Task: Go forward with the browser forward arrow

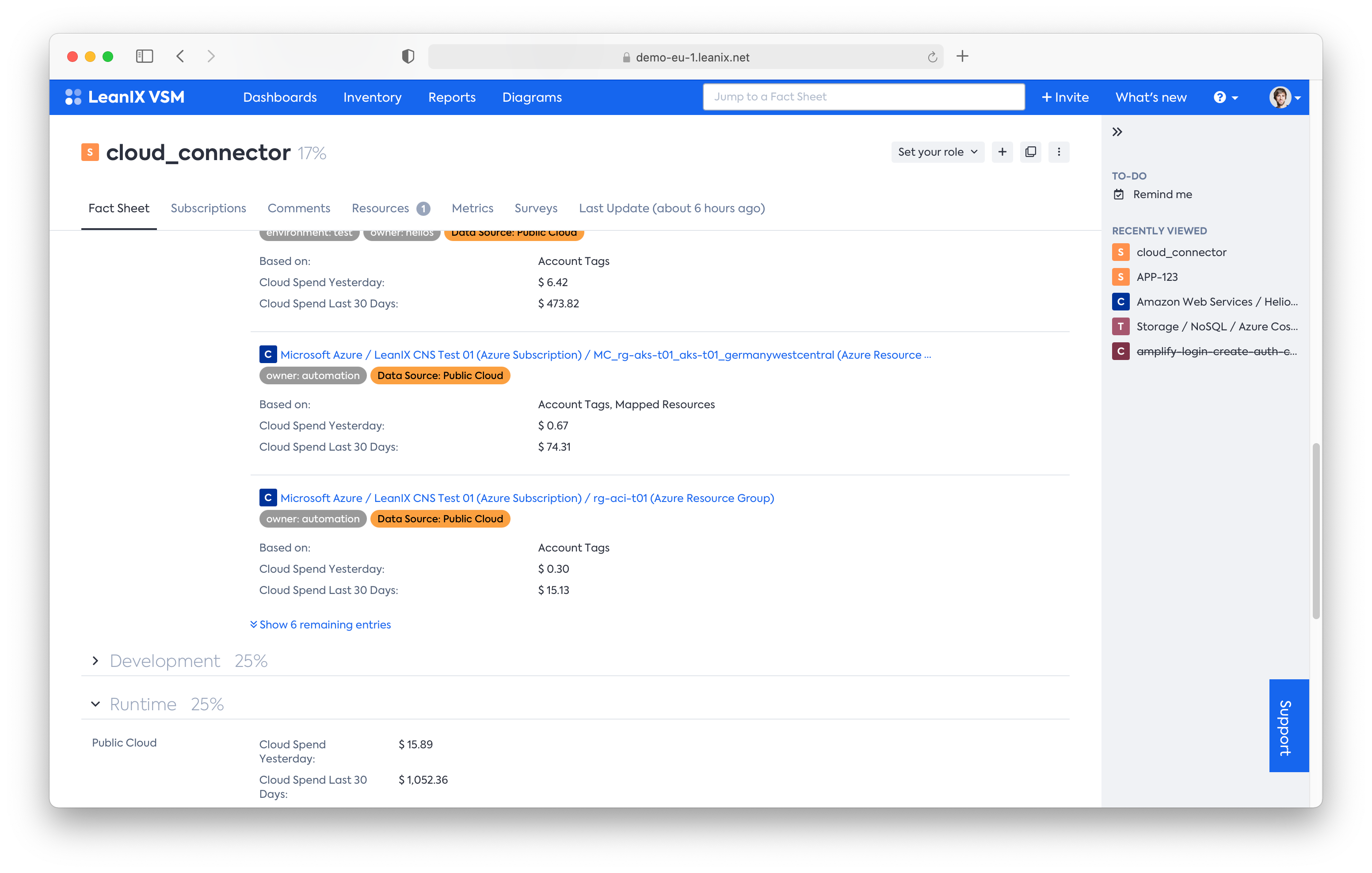Action: (x=211, y=57)
